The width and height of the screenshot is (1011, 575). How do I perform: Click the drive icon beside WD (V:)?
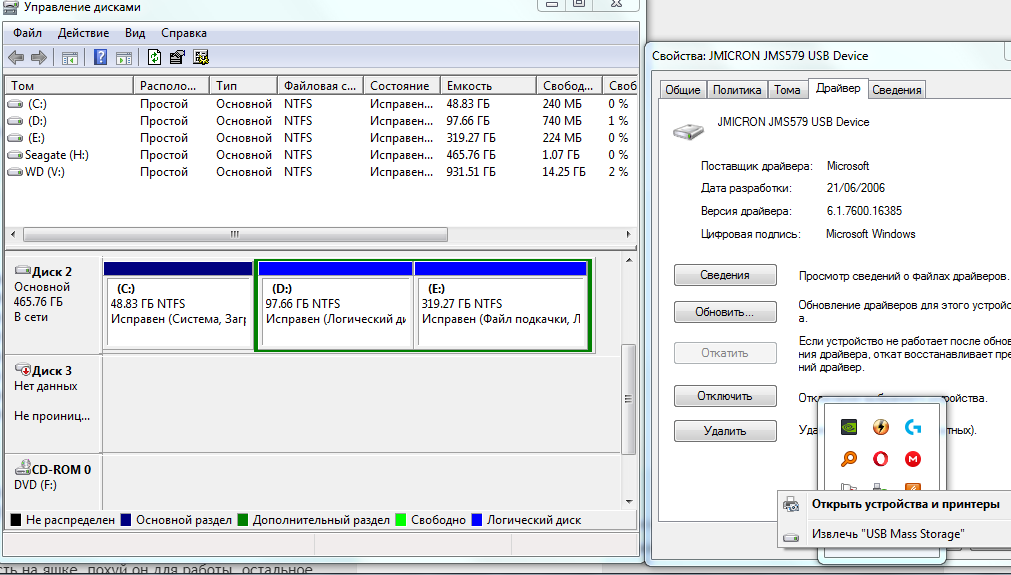pos(15,172)
